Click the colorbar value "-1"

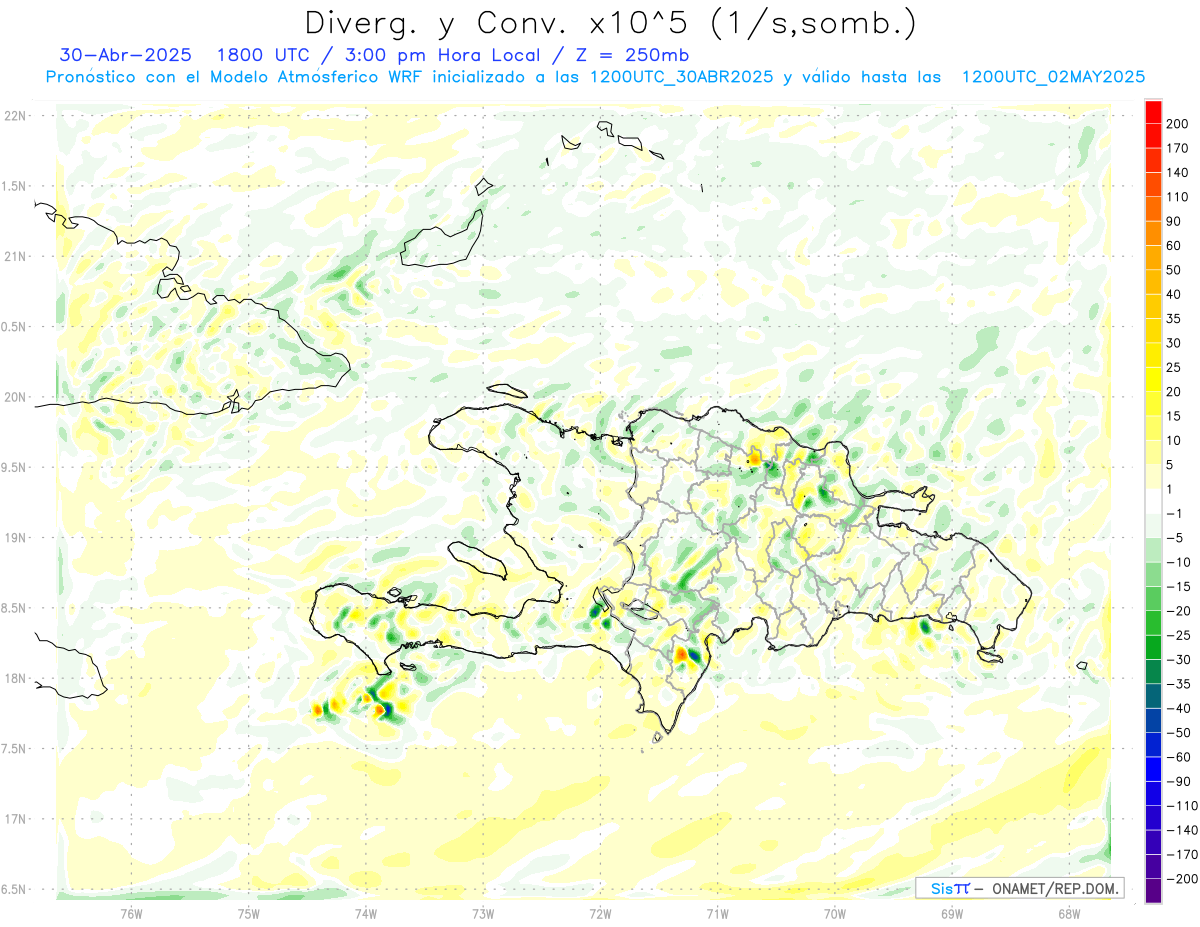pos(1176,514)
